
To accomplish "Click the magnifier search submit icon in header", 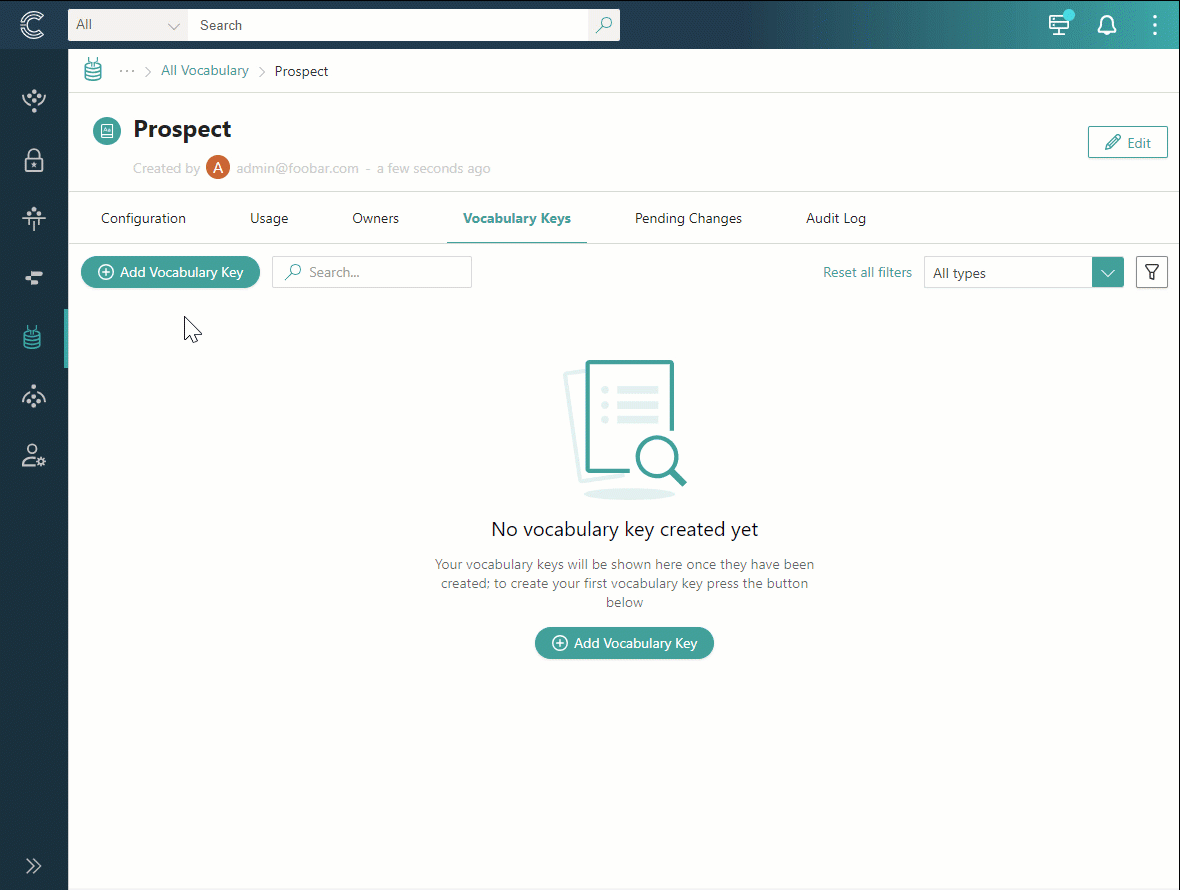I will pos(604,25).
